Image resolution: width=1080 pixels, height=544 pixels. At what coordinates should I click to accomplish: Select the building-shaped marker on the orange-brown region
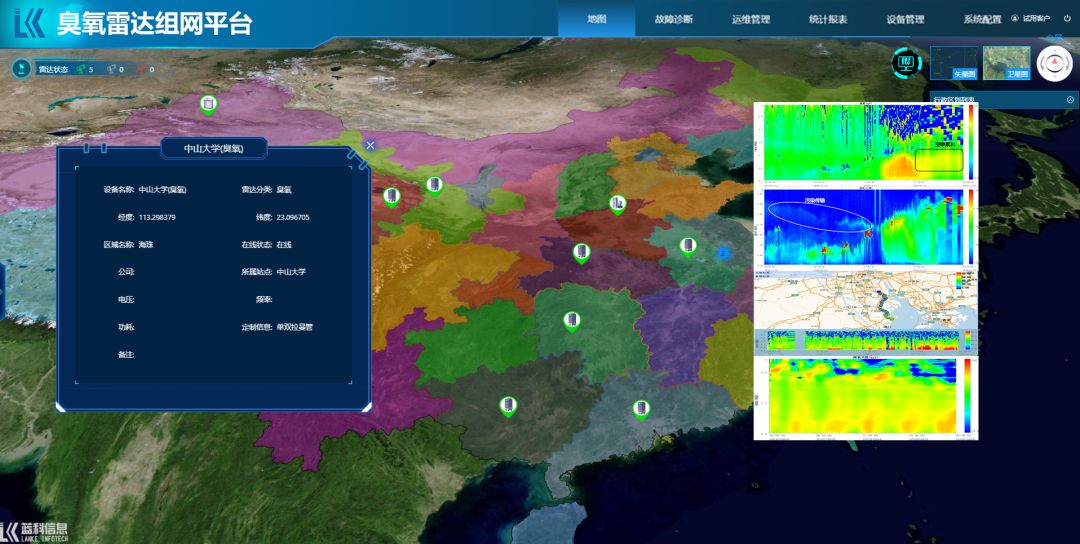(618, 204)
